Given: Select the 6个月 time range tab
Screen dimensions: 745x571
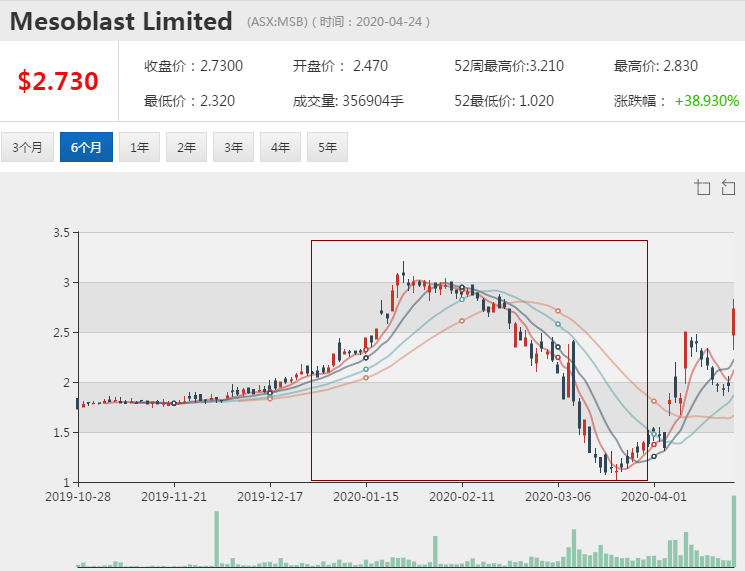Looking at the screenshot, I should [86, 147].
